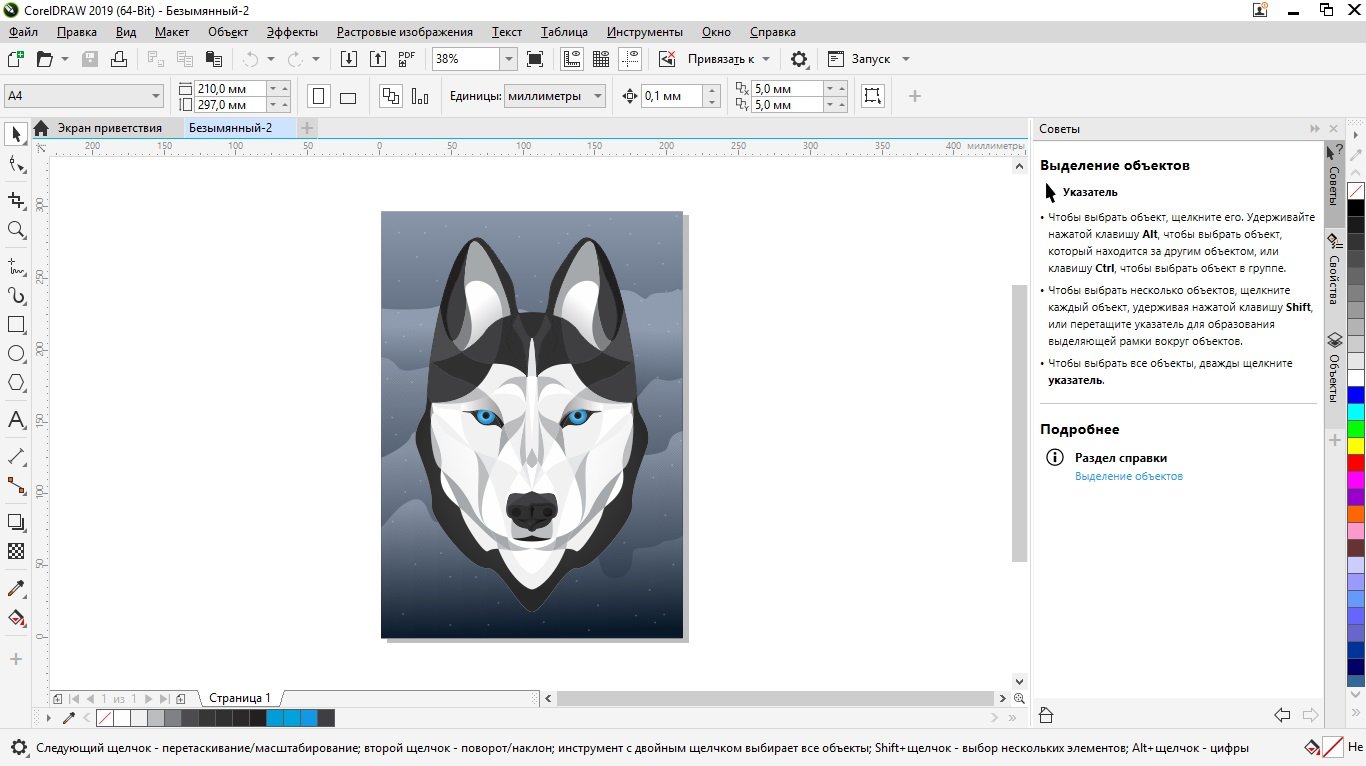Viewport: 1366px width, 766px height.
Task: Select the Crop tool in toolbox
Action: point(16,200)
